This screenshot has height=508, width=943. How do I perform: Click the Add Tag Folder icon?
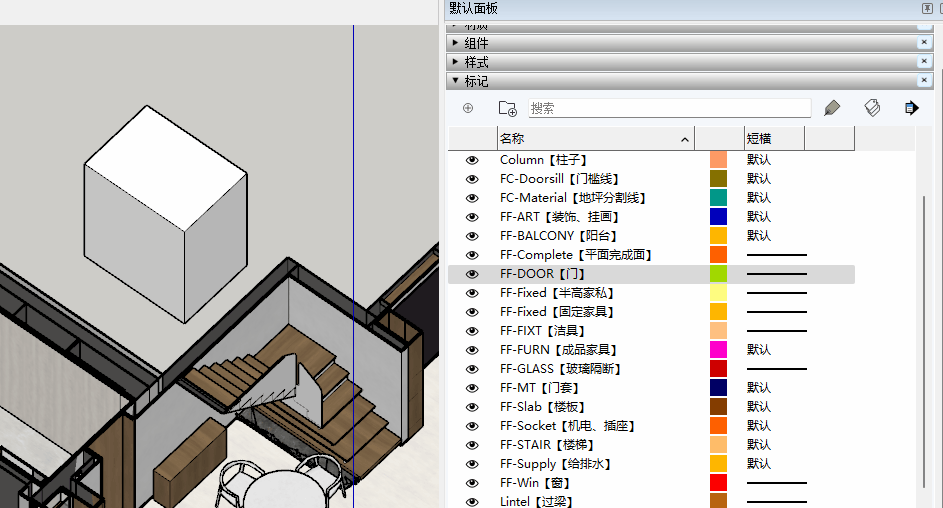(508, 108)
